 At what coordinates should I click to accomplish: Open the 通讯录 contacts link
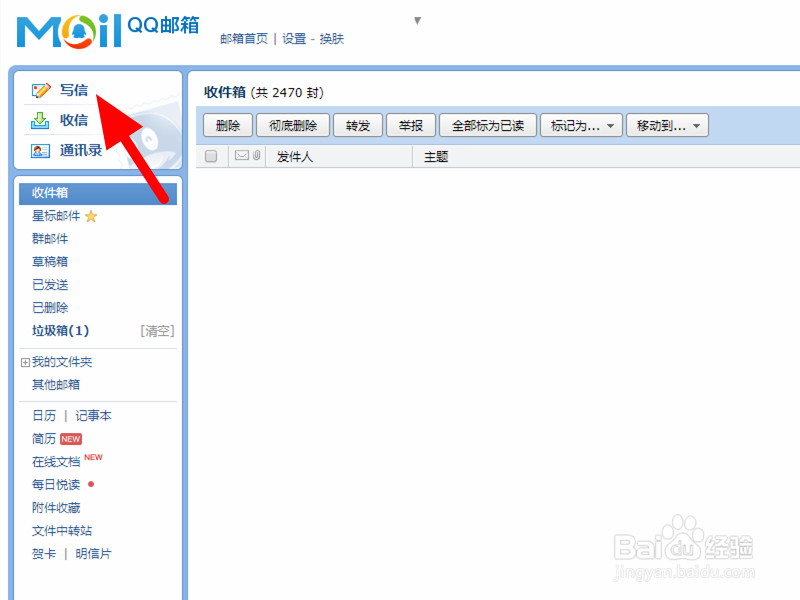click(x=81, y=151)
